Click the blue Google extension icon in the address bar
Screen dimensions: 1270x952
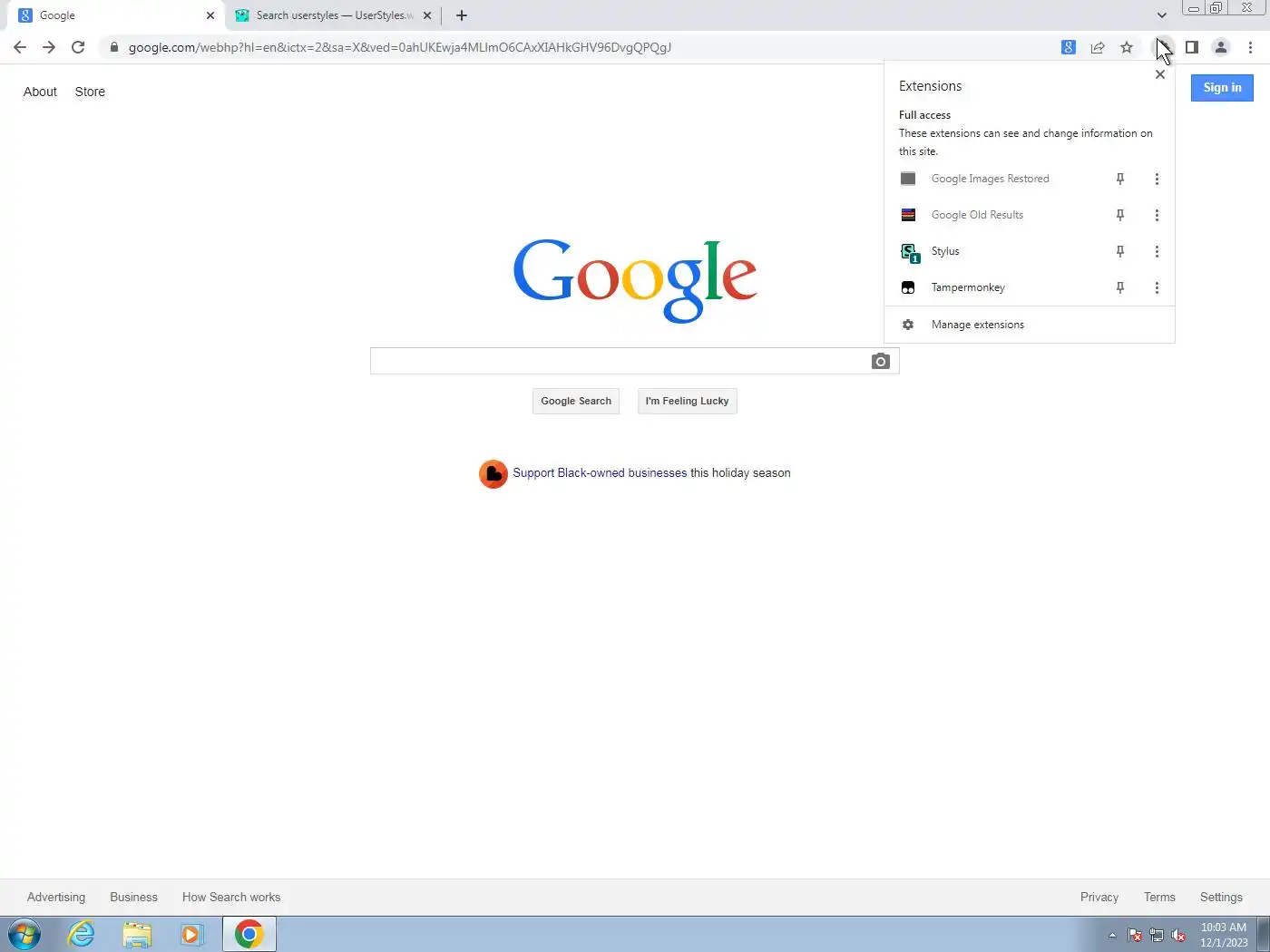(1069, 47)
